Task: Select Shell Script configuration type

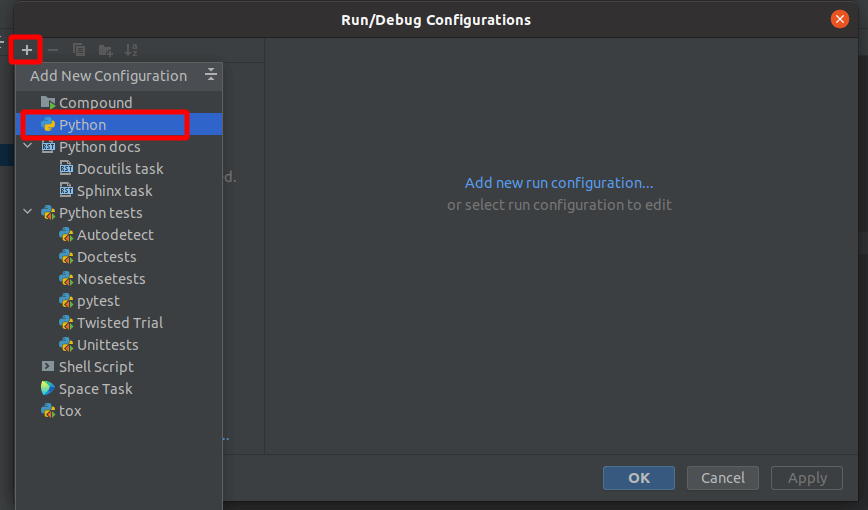Action: point(95,367)
